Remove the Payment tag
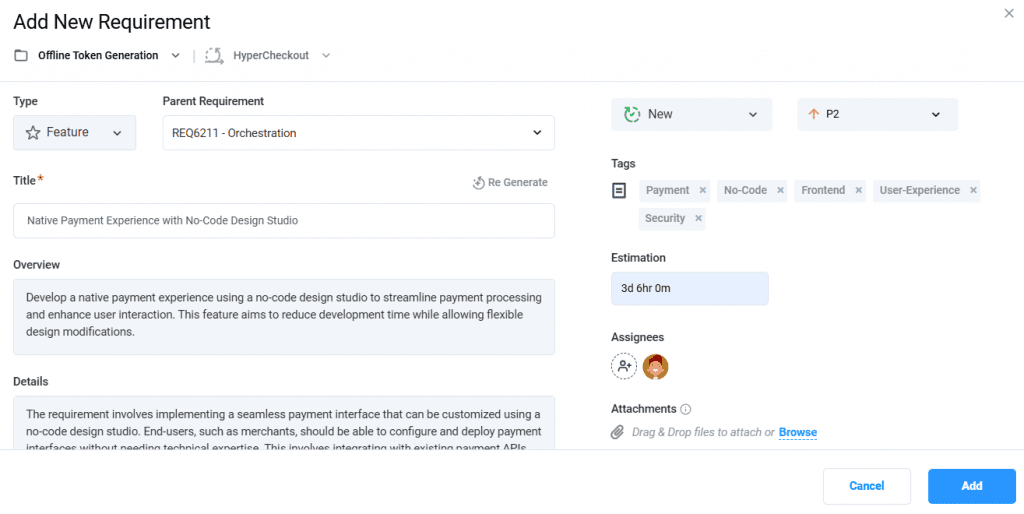1024x514 pixels. point(703,190)
